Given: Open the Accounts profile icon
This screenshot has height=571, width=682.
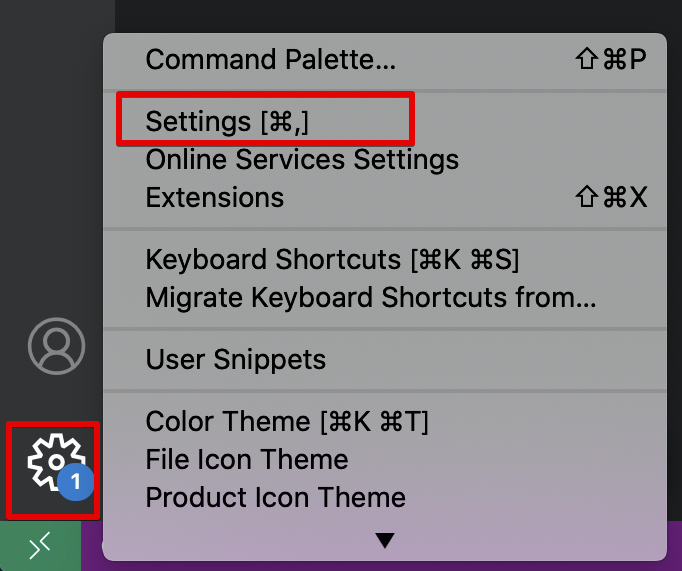Looking at the screenshot, I should click(x=56, y=346).
